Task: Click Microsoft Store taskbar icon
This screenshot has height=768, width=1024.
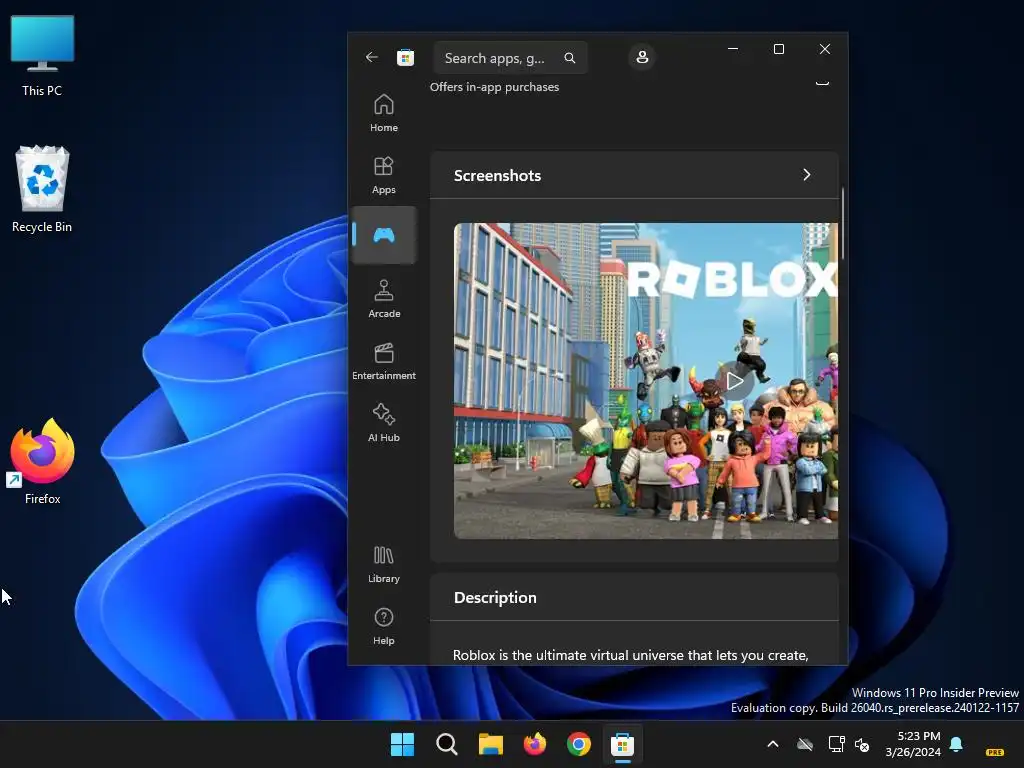Action: point(622,744)
